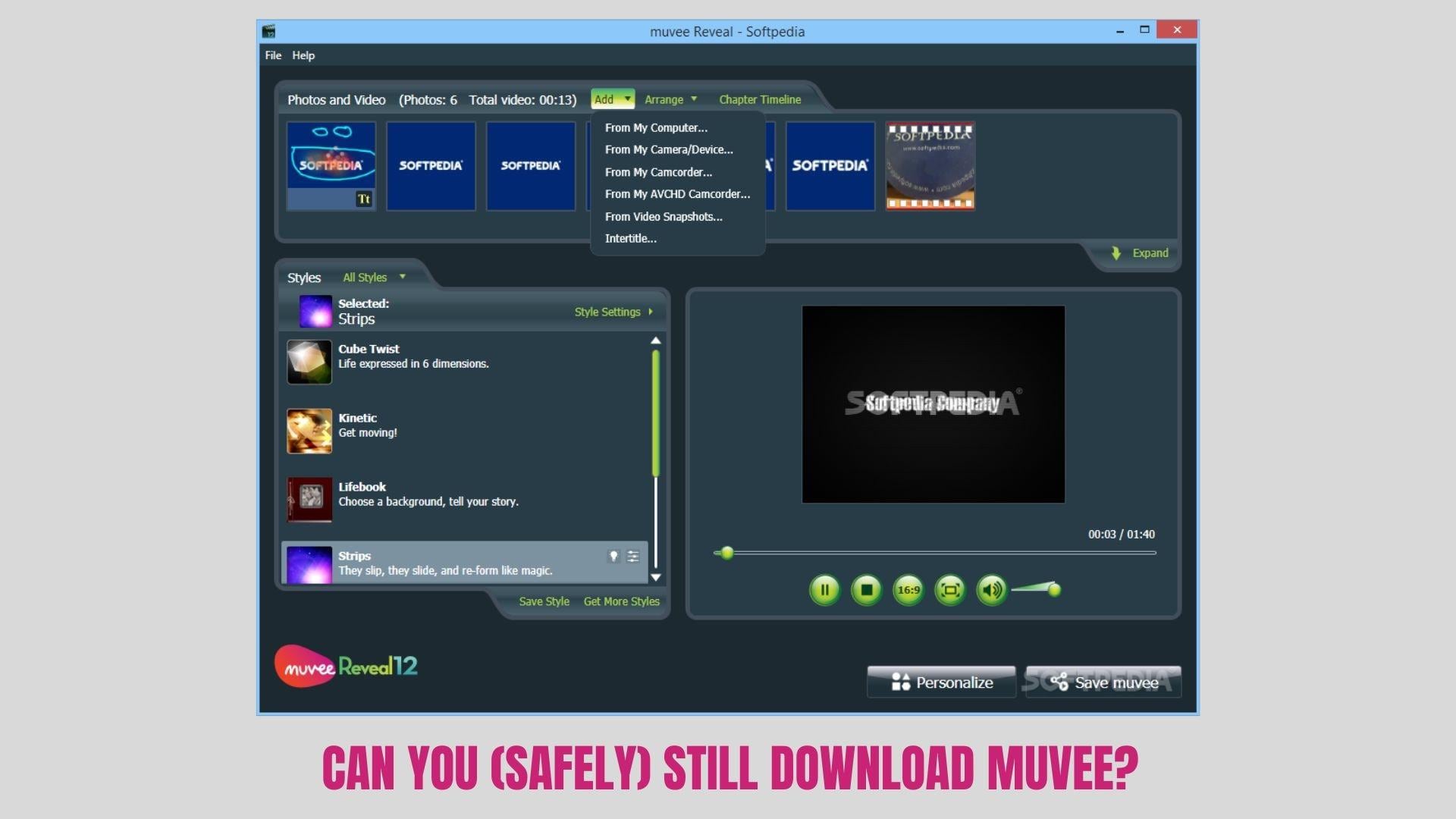
Task: Select the filmstrip Softpedia thumbnail
Action: tap(930, 165)
